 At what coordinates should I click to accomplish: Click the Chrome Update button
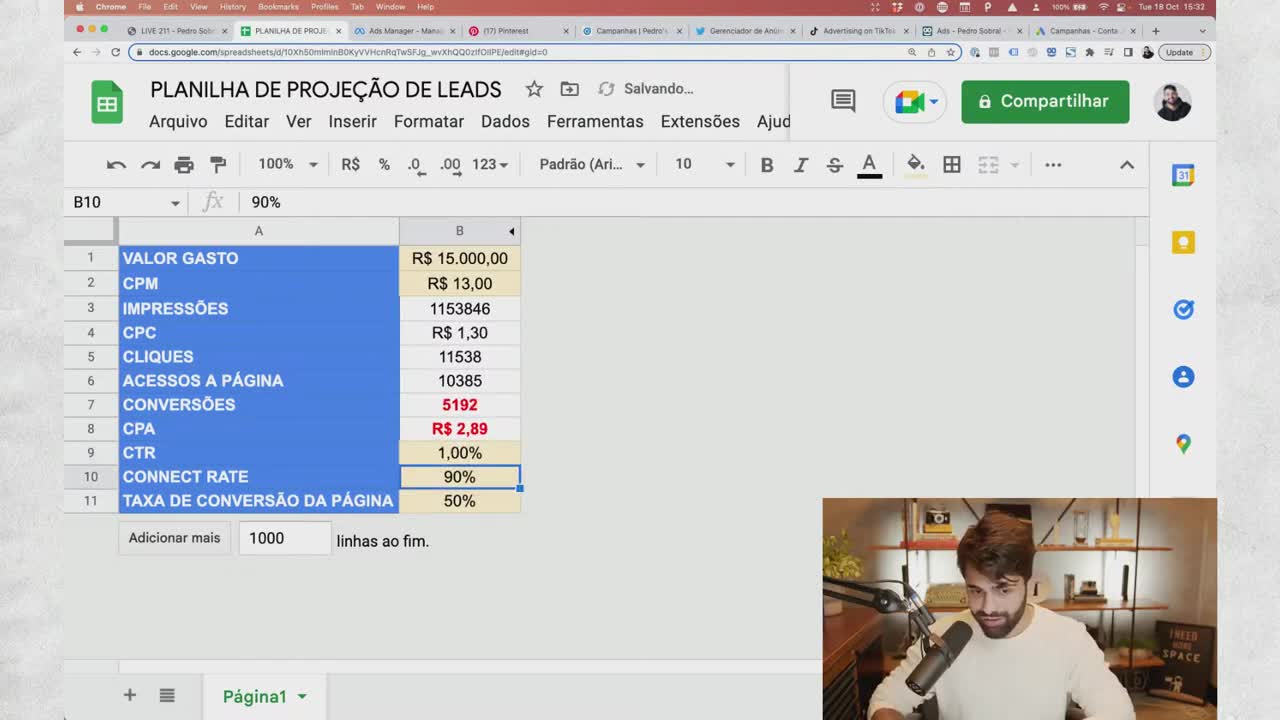coord(1185,52)
